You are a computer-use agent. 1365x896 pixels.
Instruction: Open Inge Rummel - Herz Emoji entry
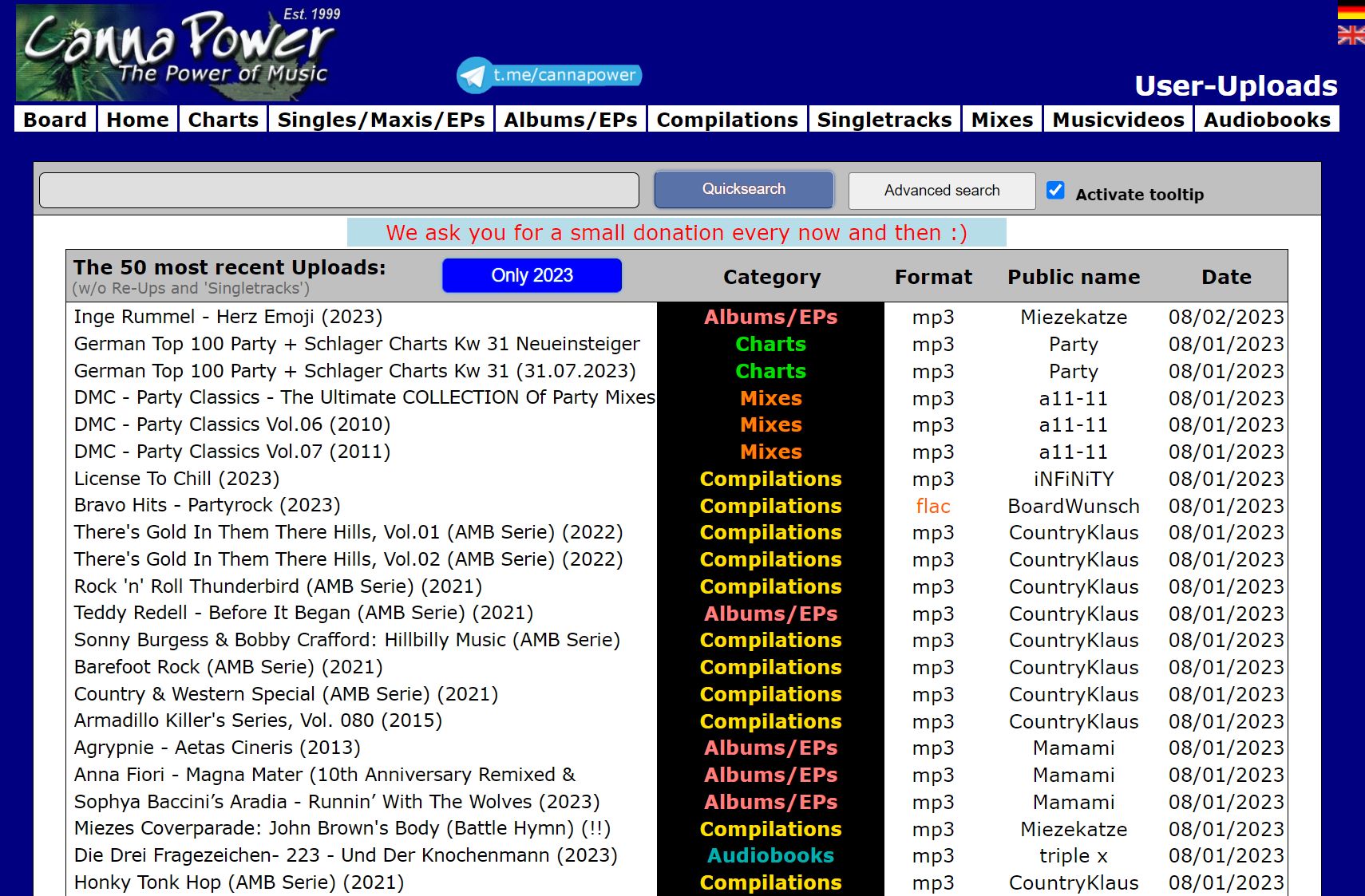[228, 317]
